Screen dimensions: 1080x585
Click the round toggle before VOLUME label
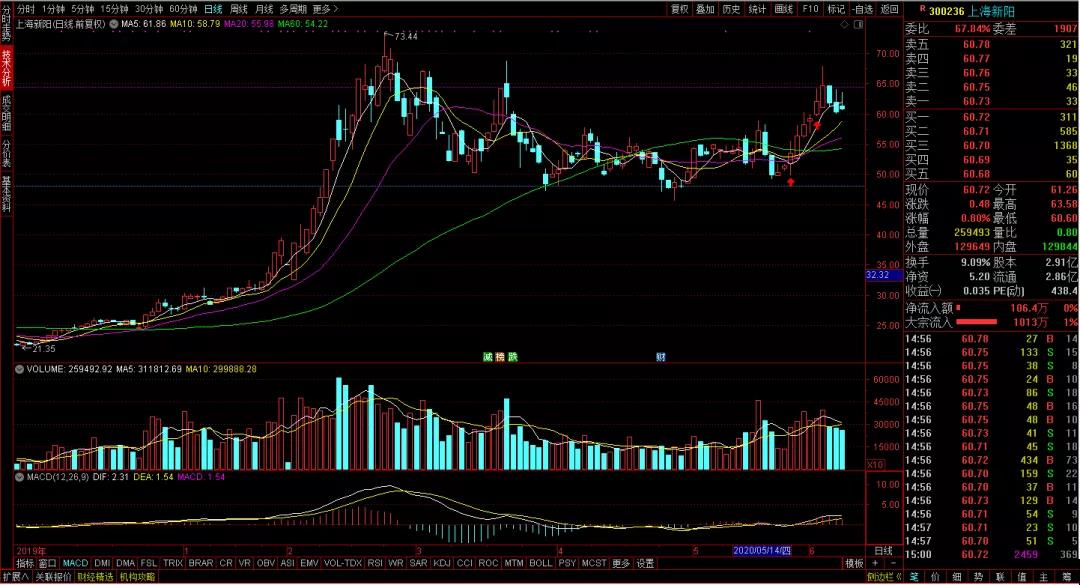[19, 369]
